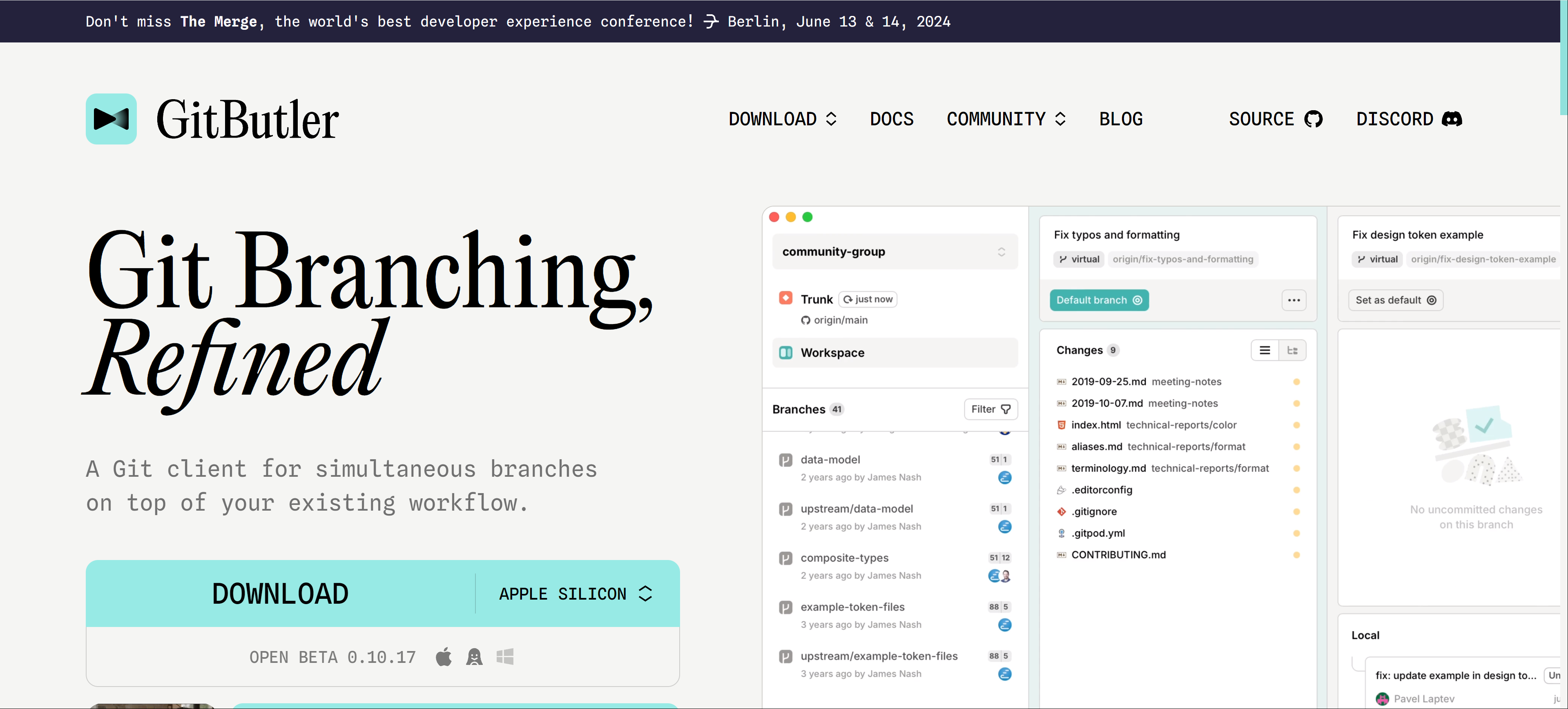1568x709 pixels.
Task: Open the Docs menu item
Action: tap(891, 118)
